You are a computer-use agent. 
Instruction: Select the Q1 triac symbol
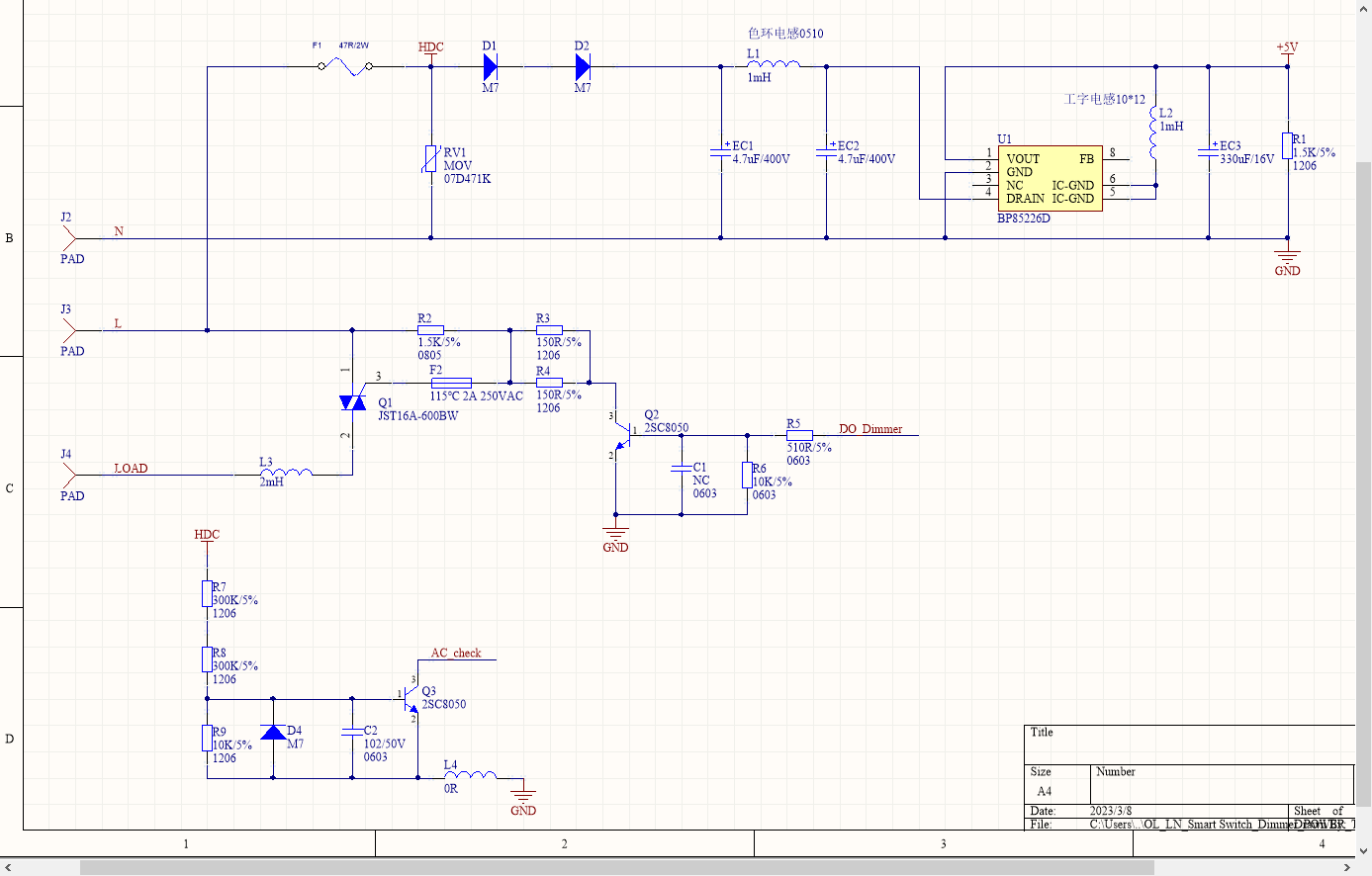pos(352,402)
